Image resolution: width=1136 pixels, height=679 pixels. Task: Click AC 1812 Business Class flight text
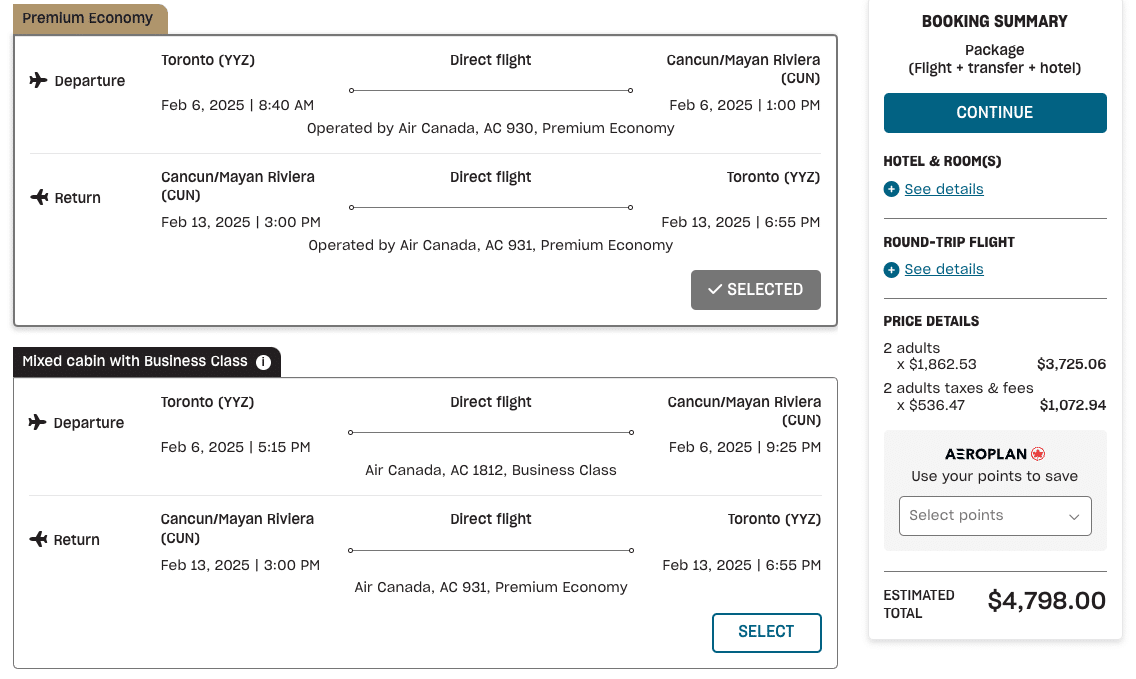tap(491, 470)
